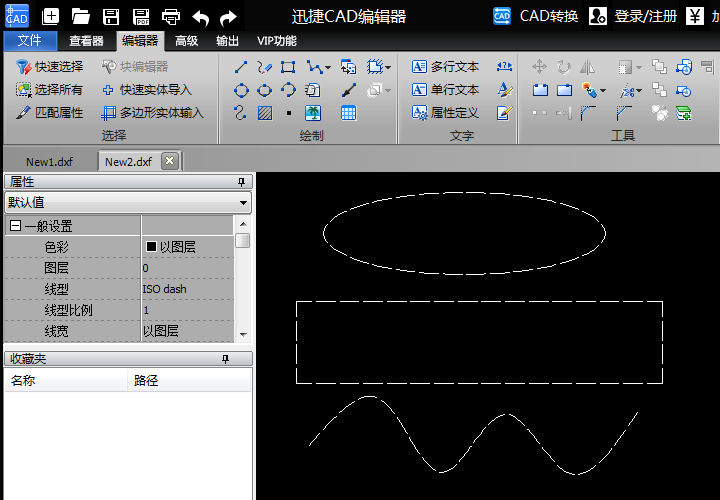Switch to the New1.dxf document tab
Image resolution: width=720 pixels, height=500 pixels.
point(50,162)
